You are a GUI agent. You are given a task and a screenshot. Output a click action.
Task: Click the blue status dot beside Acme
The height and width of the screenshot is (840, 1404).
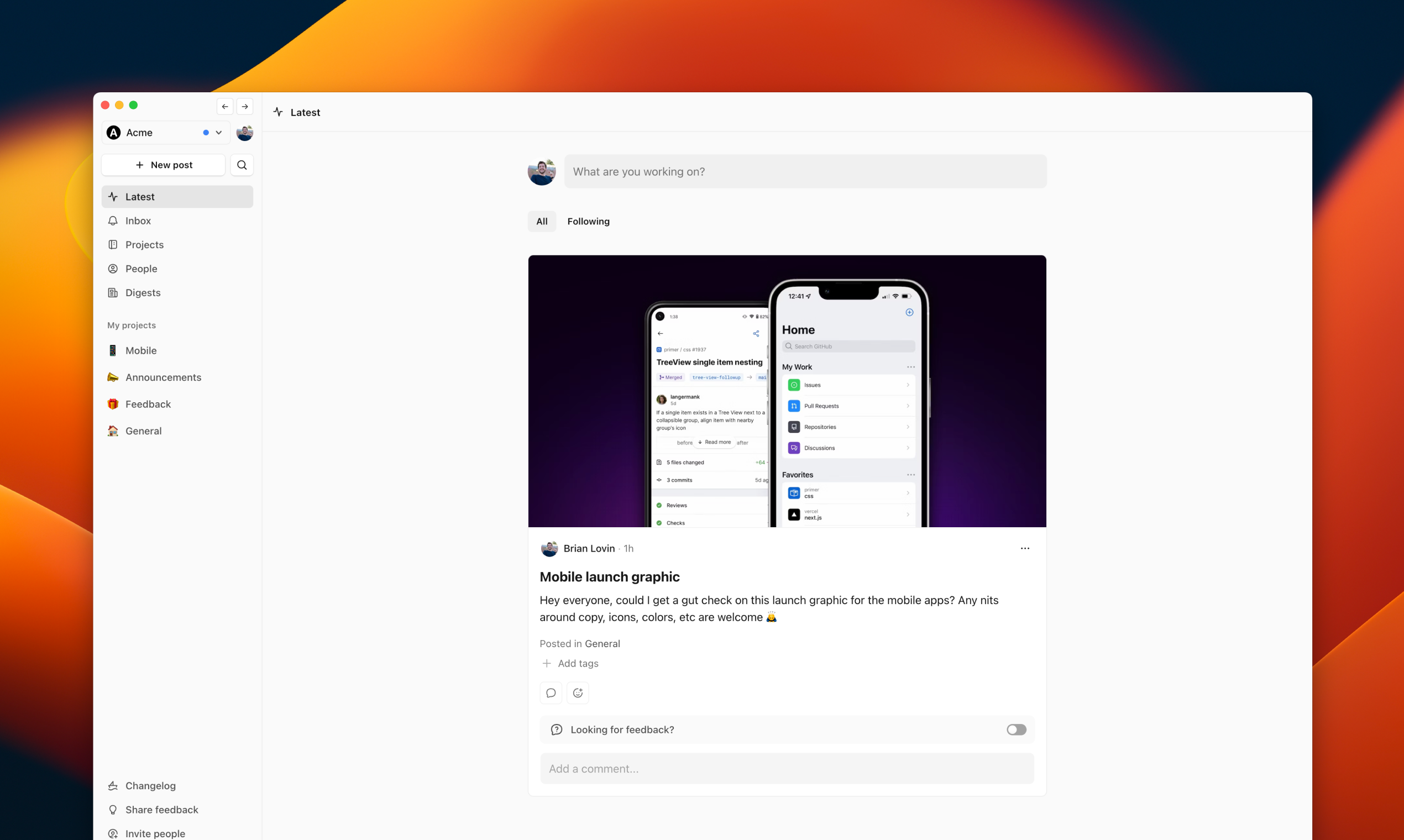[206, 133]
